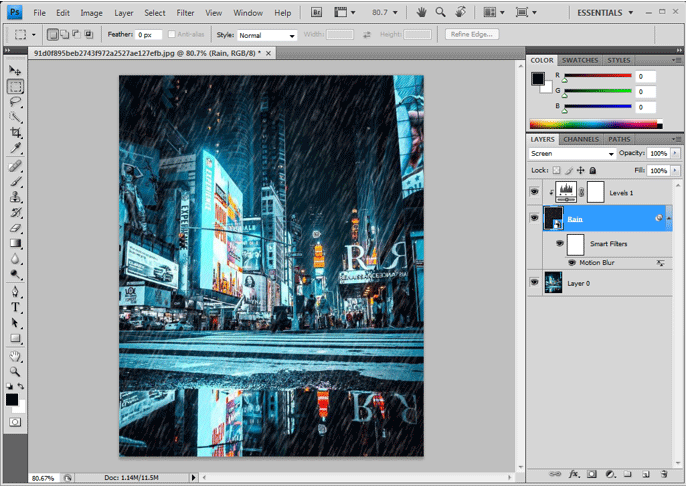Click the Hand tool in application bar
The image size is (686, 486).
point(422,13)
